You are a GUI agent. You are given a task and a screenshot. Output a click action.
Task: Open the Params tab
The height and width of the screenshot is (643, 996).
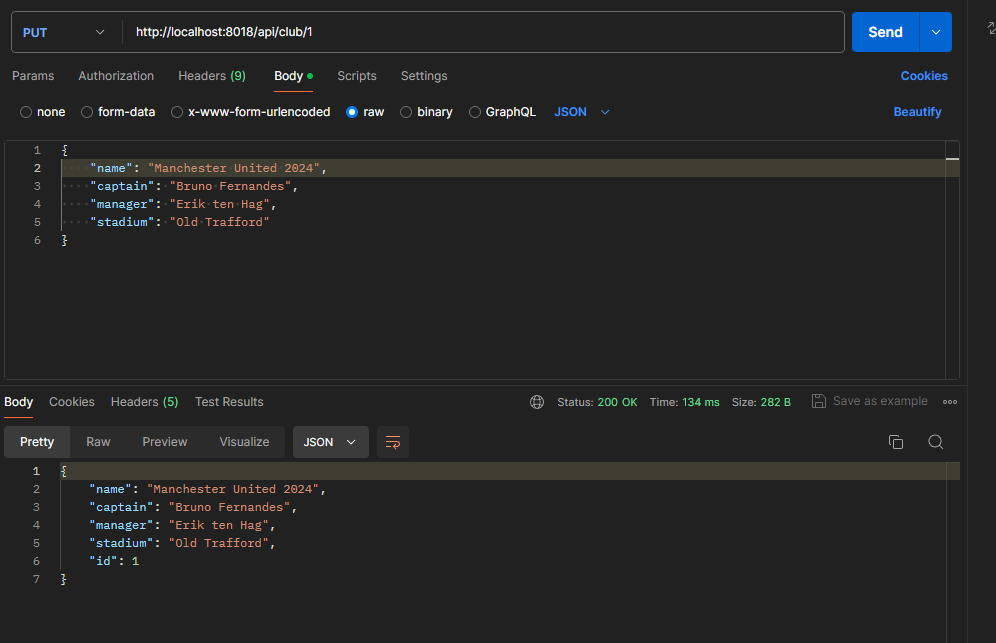coord(33,76)
